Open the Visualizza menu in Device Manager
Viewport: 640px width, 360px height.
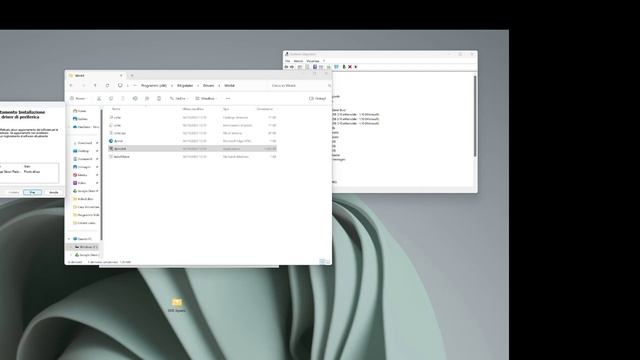click(313, 61)
